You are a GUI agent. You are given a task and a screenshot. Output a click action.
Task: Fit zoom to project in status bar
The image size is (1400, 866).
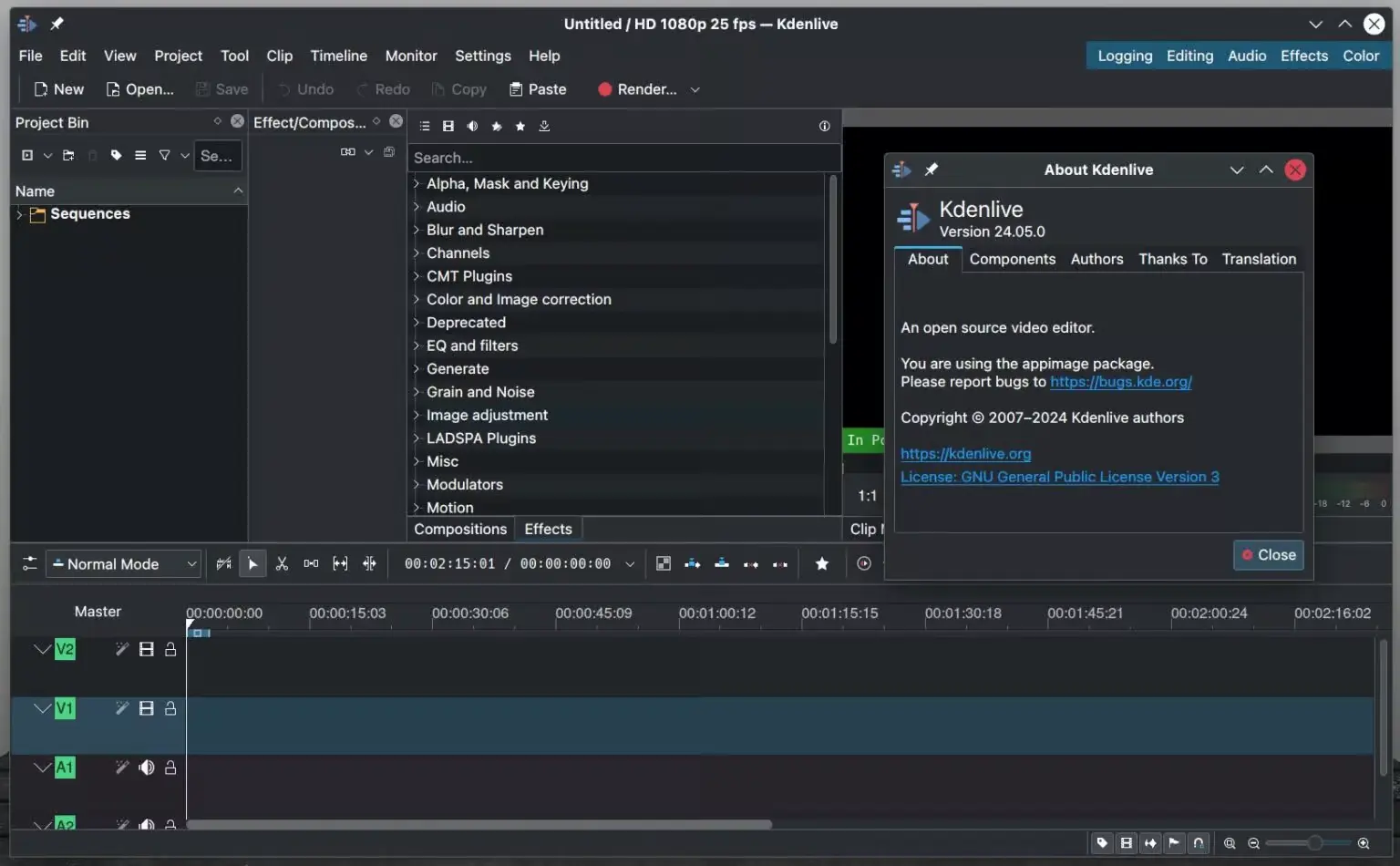(1230, 843)
